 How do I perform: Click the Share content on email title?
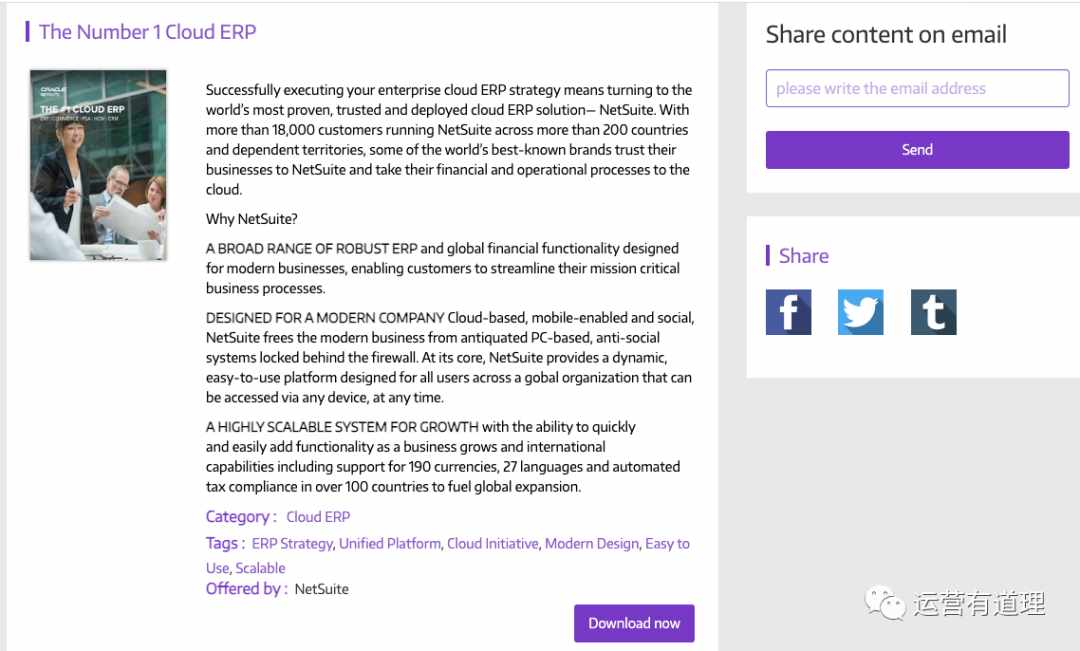[x=886, y=34]
